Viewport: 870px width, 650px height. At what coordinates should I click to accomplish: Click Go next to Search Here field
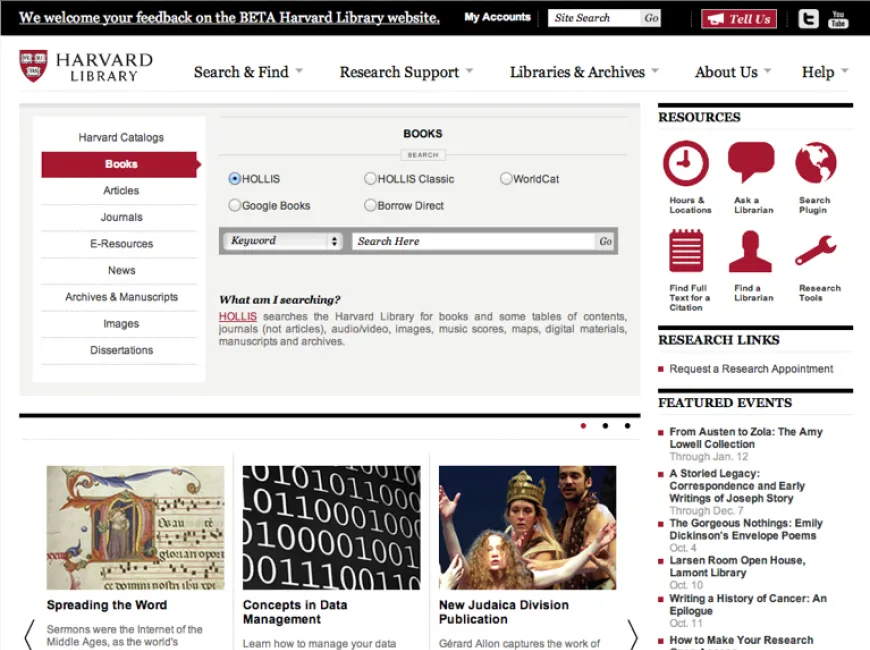605,241
